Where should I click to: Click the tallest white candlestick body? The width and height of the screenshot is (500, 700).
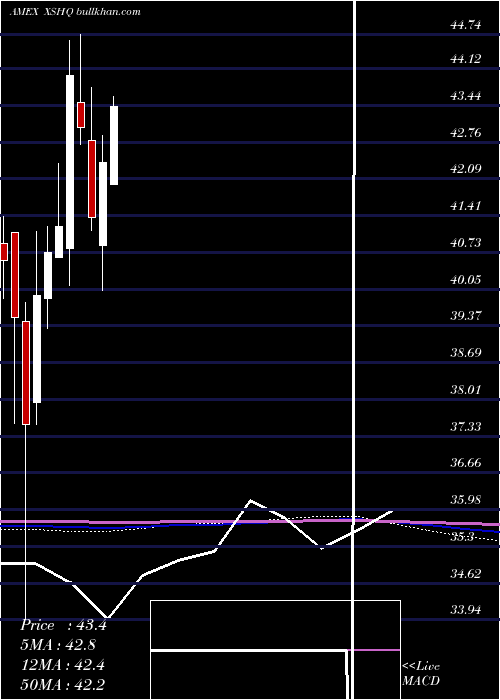coord(70,162)
